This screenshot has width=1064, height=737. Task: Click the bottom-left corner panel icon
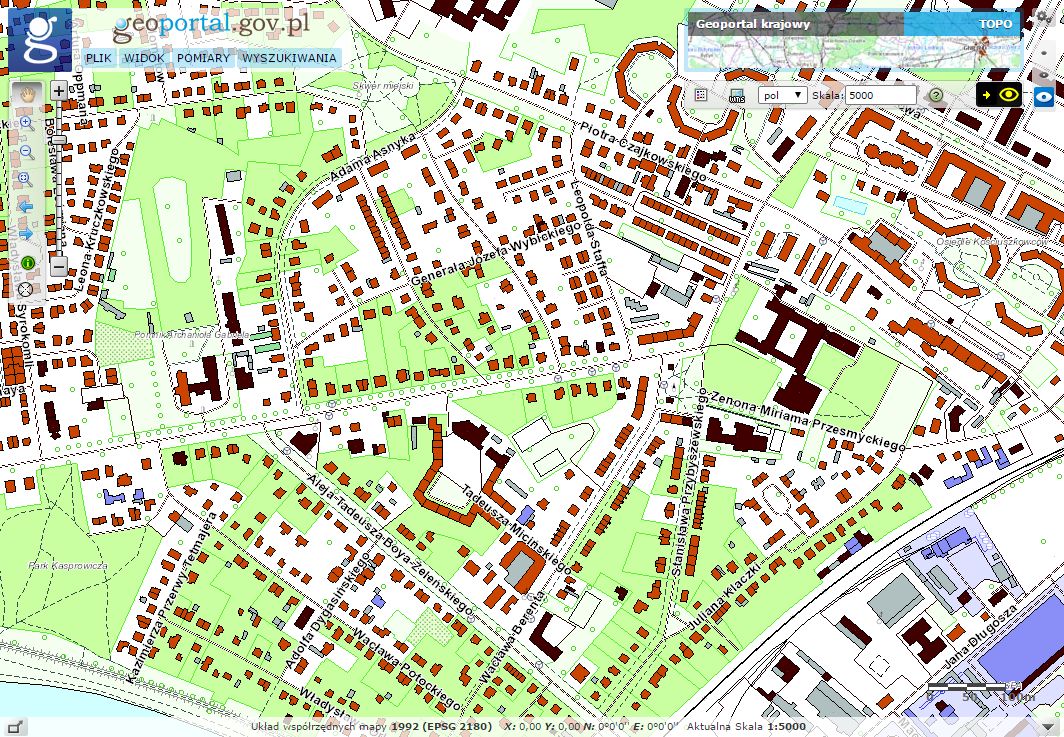[14, 726]
